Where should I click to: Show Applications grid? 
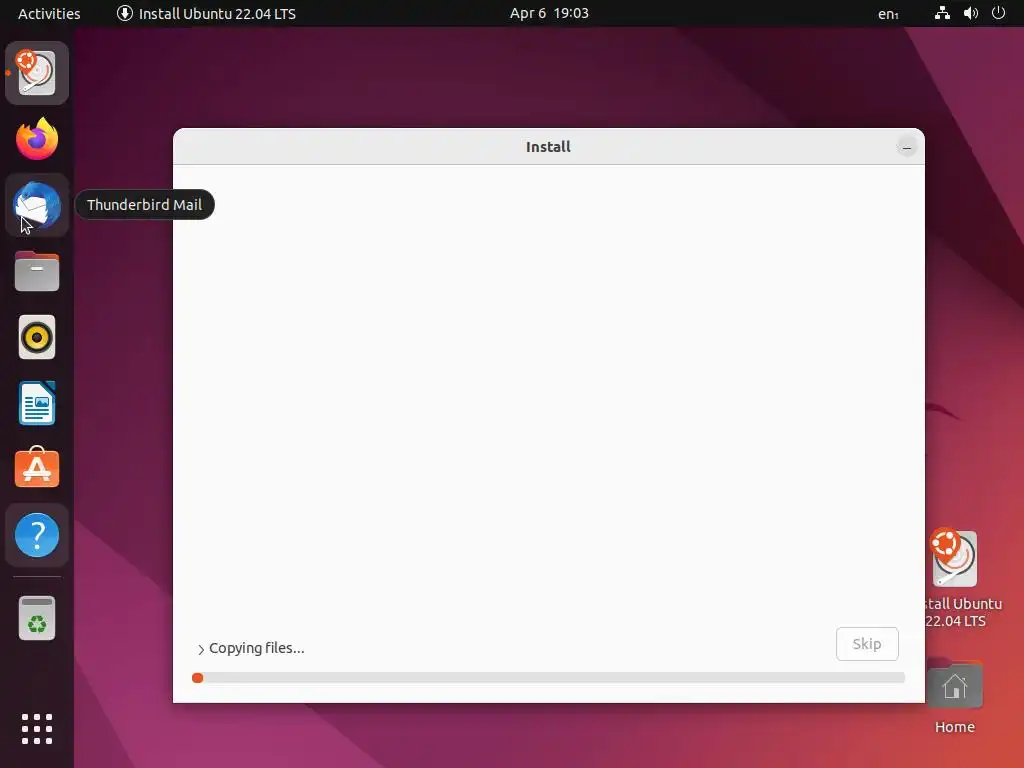37,729
